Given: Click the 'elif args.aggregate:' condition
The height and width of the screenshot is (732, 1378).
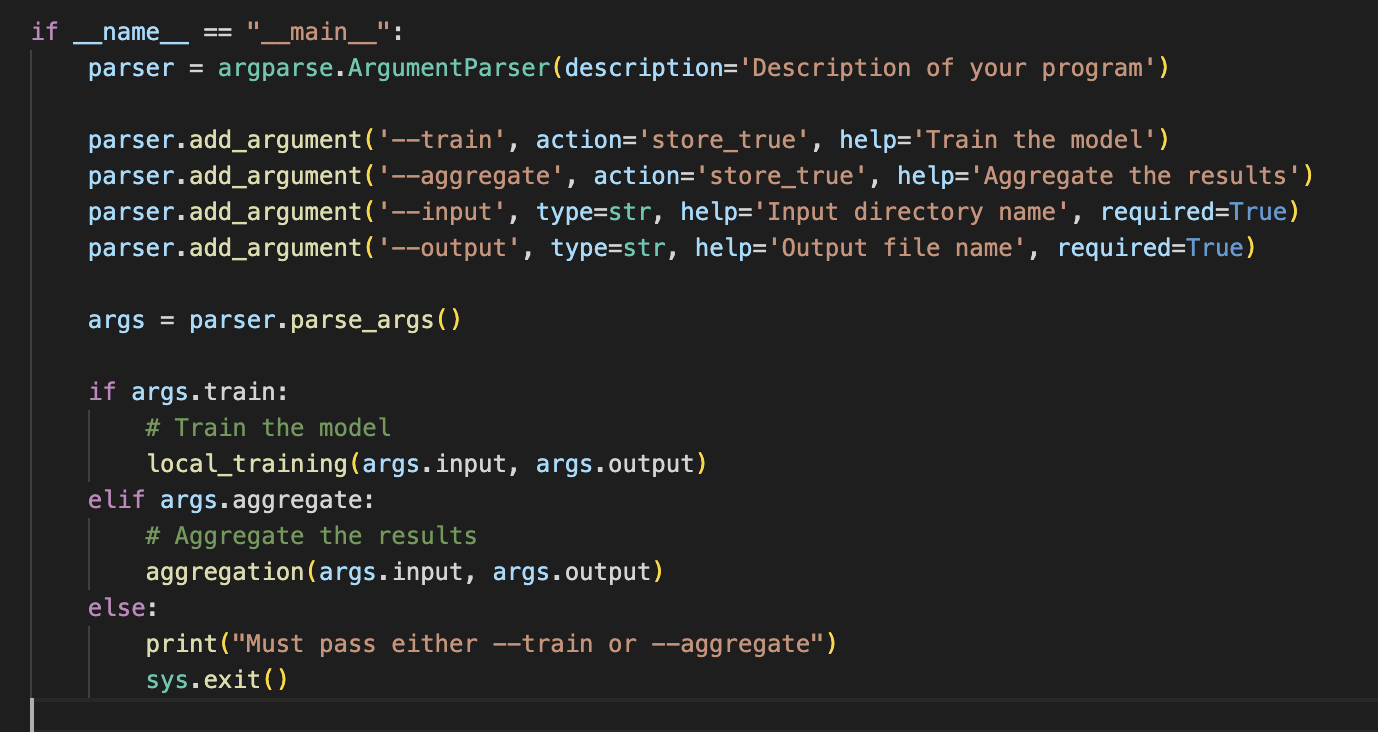Looking at the screenshot, I should pyautogui.click(x=232, y=500).
